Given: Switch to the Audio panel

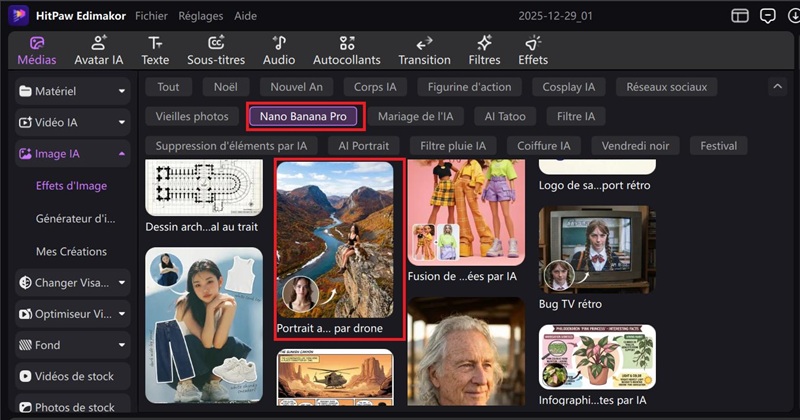Looking at the screenshot, I should tap(278, 50).
